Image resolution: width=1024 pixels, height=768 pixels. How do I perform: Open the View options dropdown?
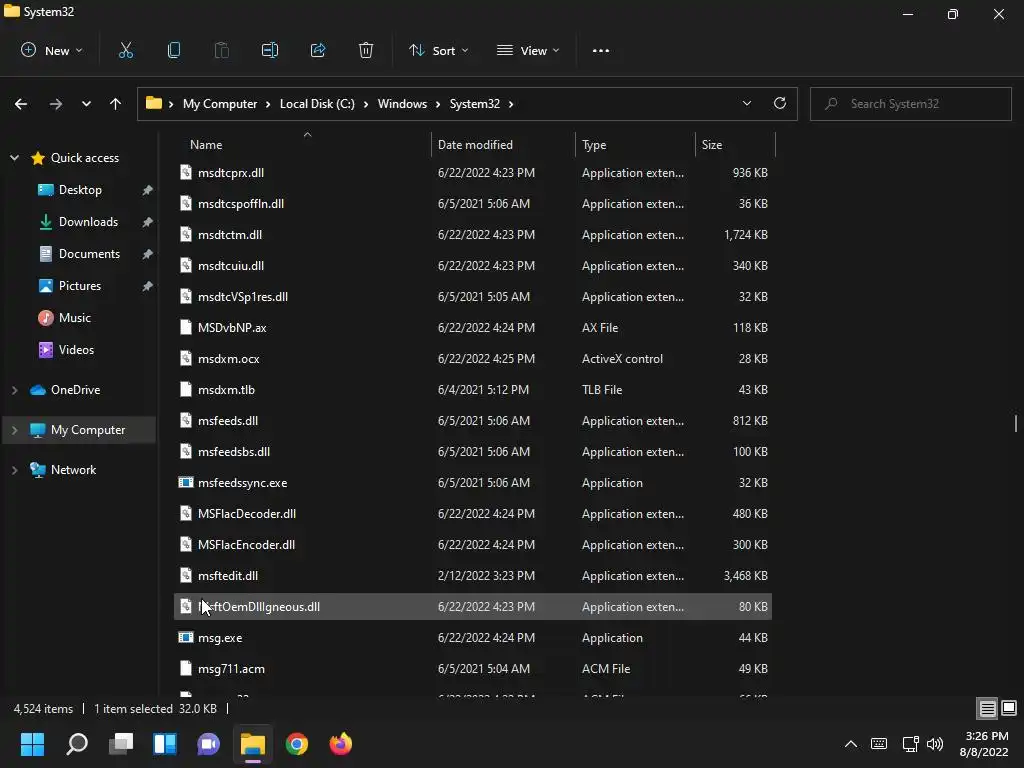pyautogui.click(x=528, y=50)
